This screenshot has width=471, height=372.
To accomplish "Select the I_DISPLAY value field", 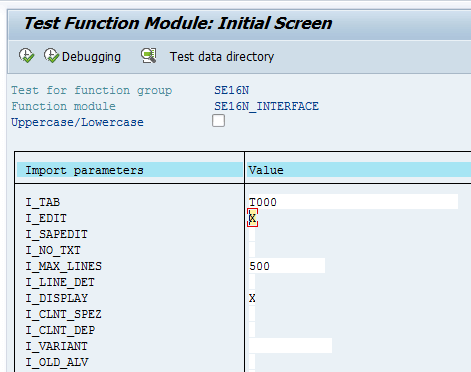I will tap(252, 298).
